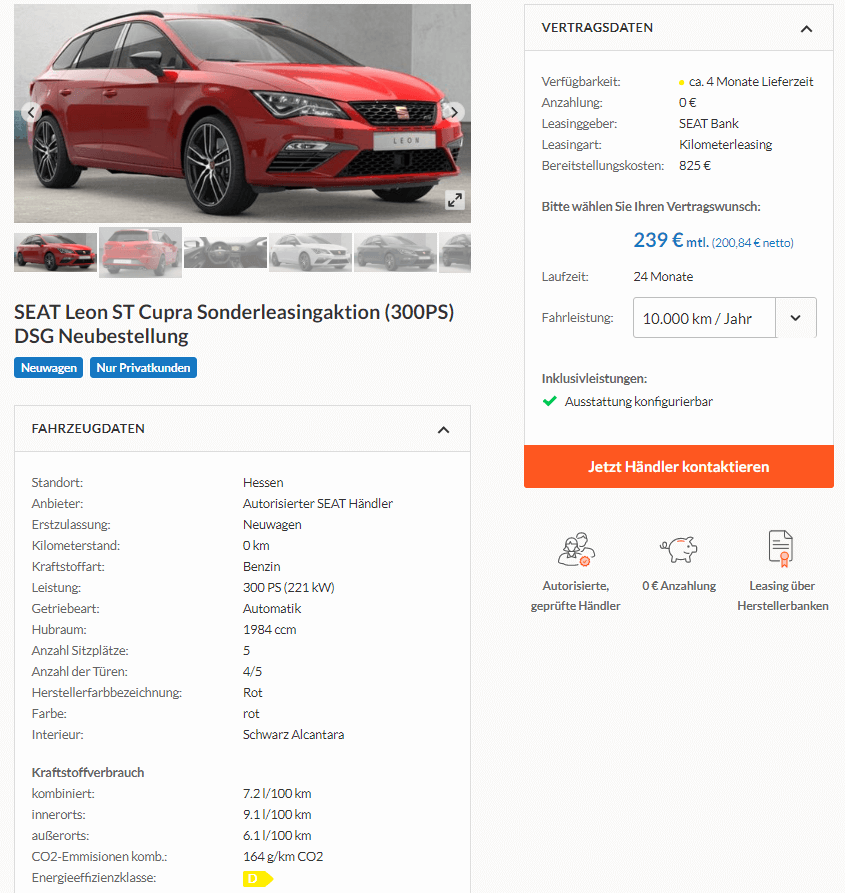Click the Nur Privatkunden tag
845x893 pixels.
[x=143, y=368]
